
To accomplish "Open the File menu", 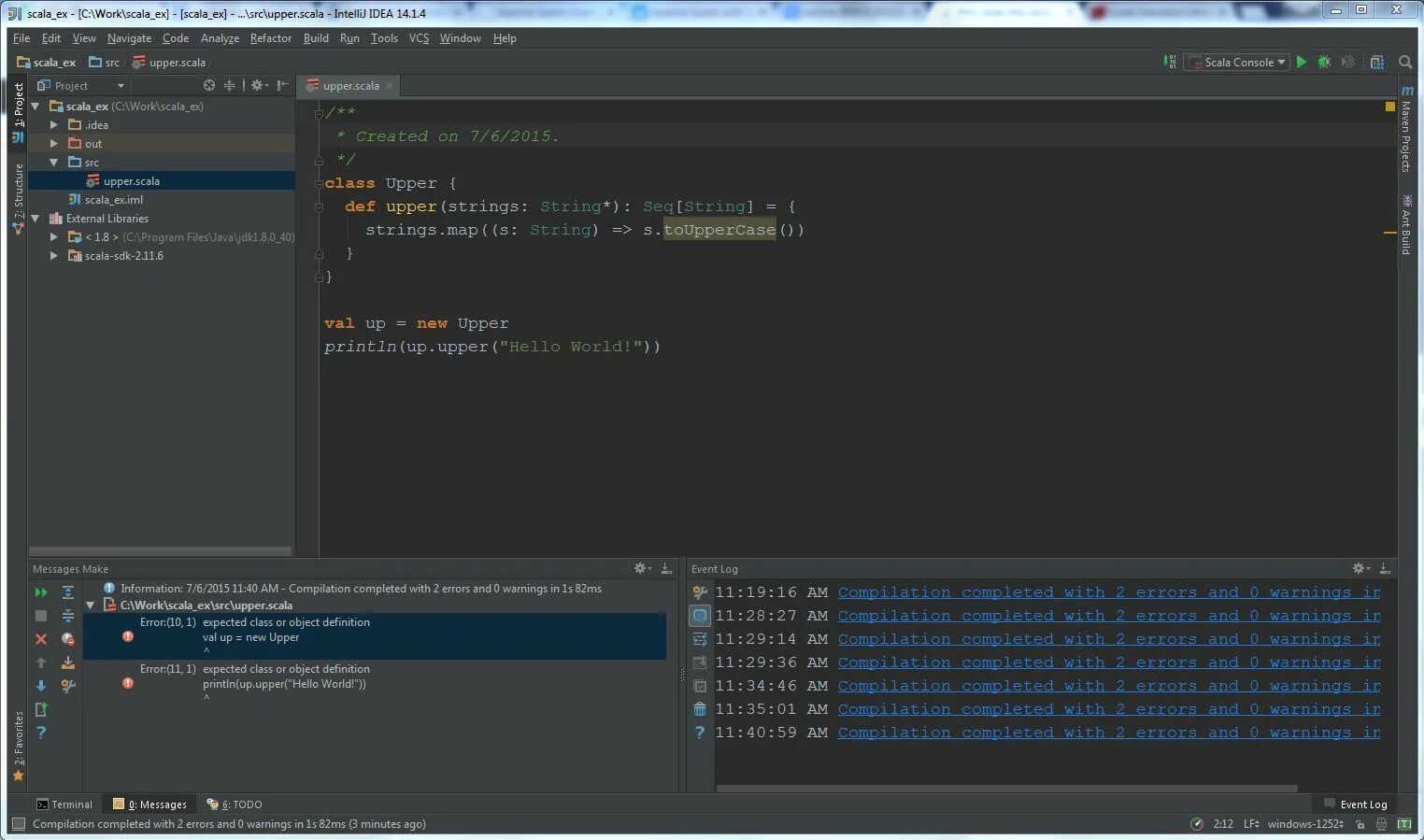I will (21, 38).
